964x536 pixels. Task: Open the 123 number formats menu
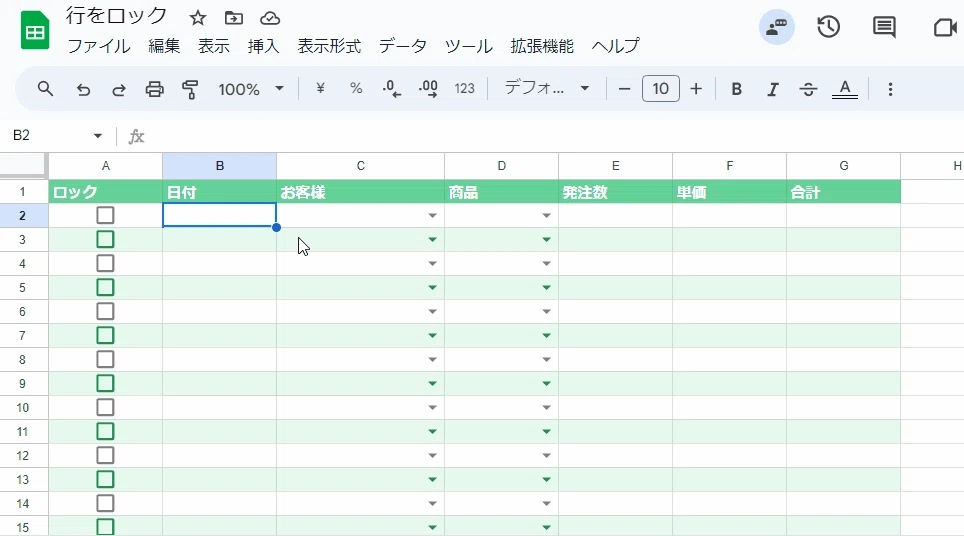click(x=464, y=89)
